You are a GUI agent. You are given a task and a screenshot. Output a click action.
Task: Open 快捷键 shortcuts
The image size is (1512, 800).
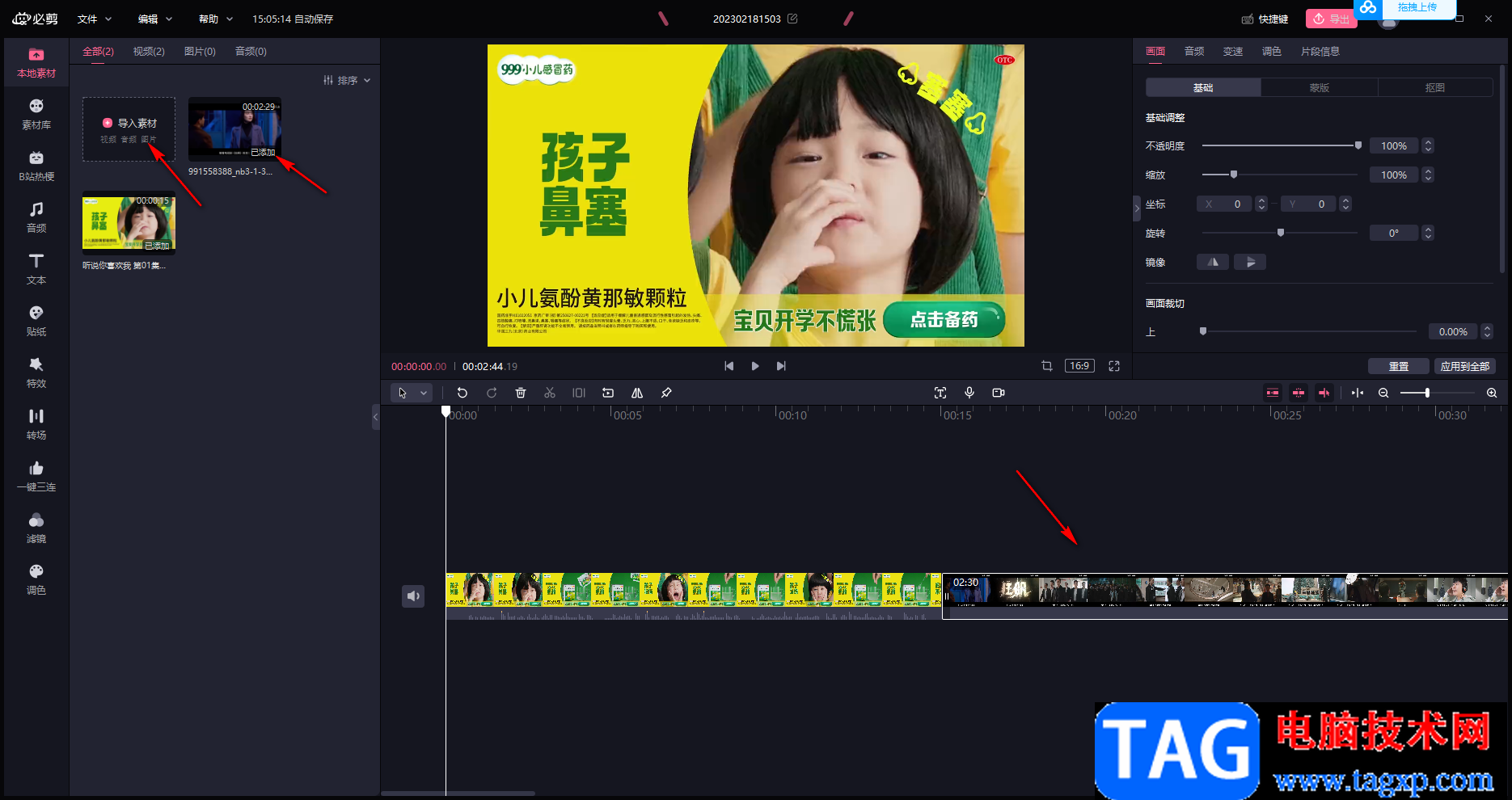[1265, 19]
